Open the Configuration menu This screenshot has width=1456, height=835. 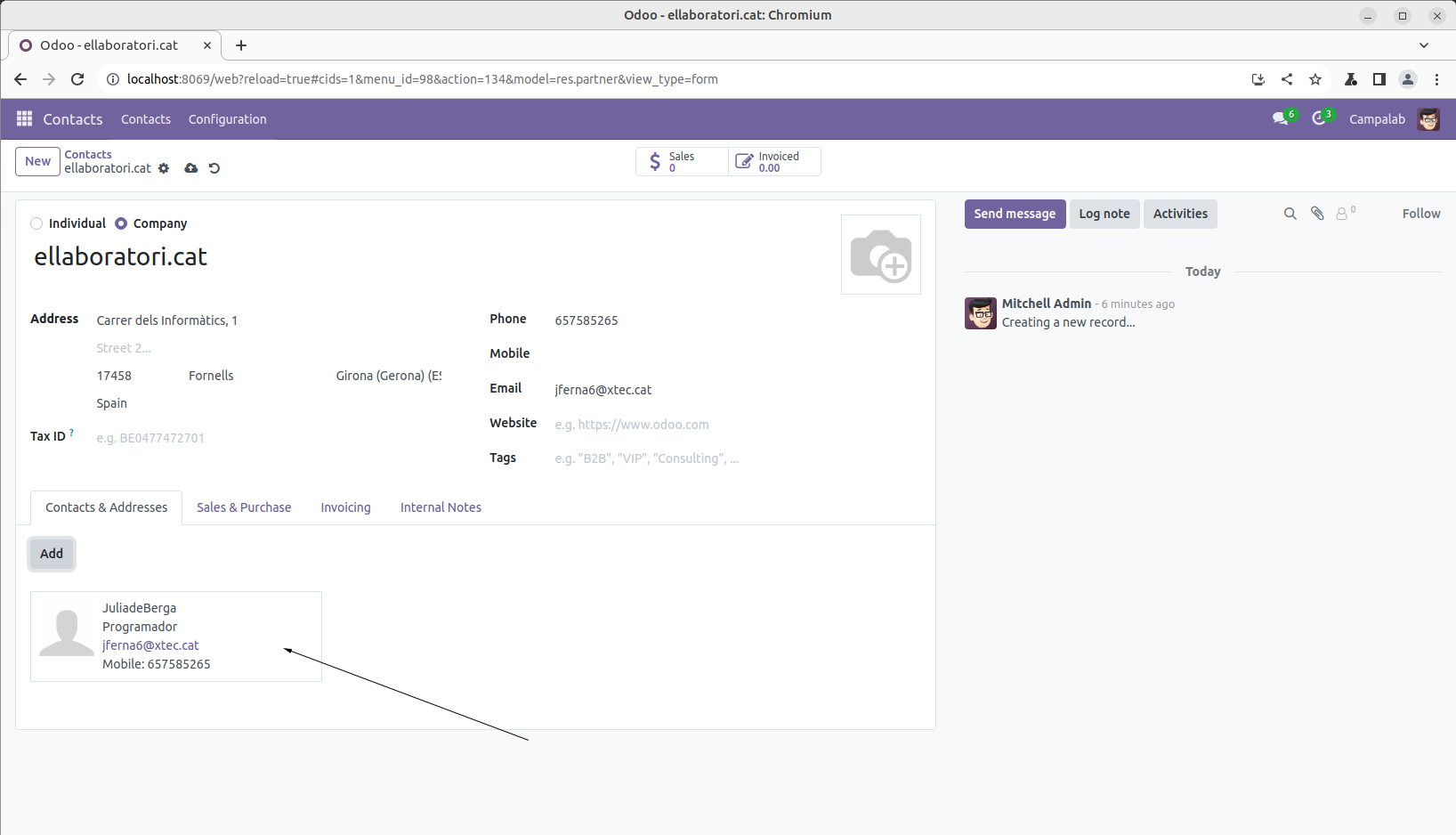(x=227, y=119)
